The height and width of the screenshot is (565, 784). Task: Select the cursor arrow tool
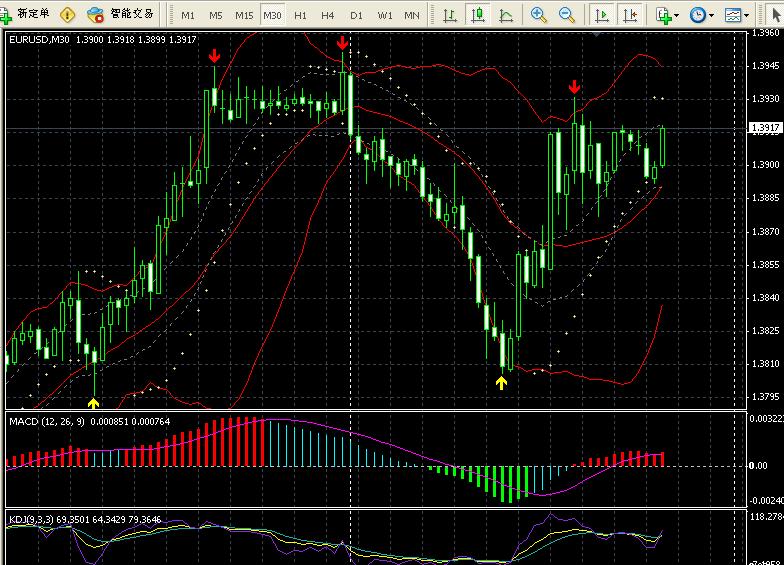click(x=775, y=15)
